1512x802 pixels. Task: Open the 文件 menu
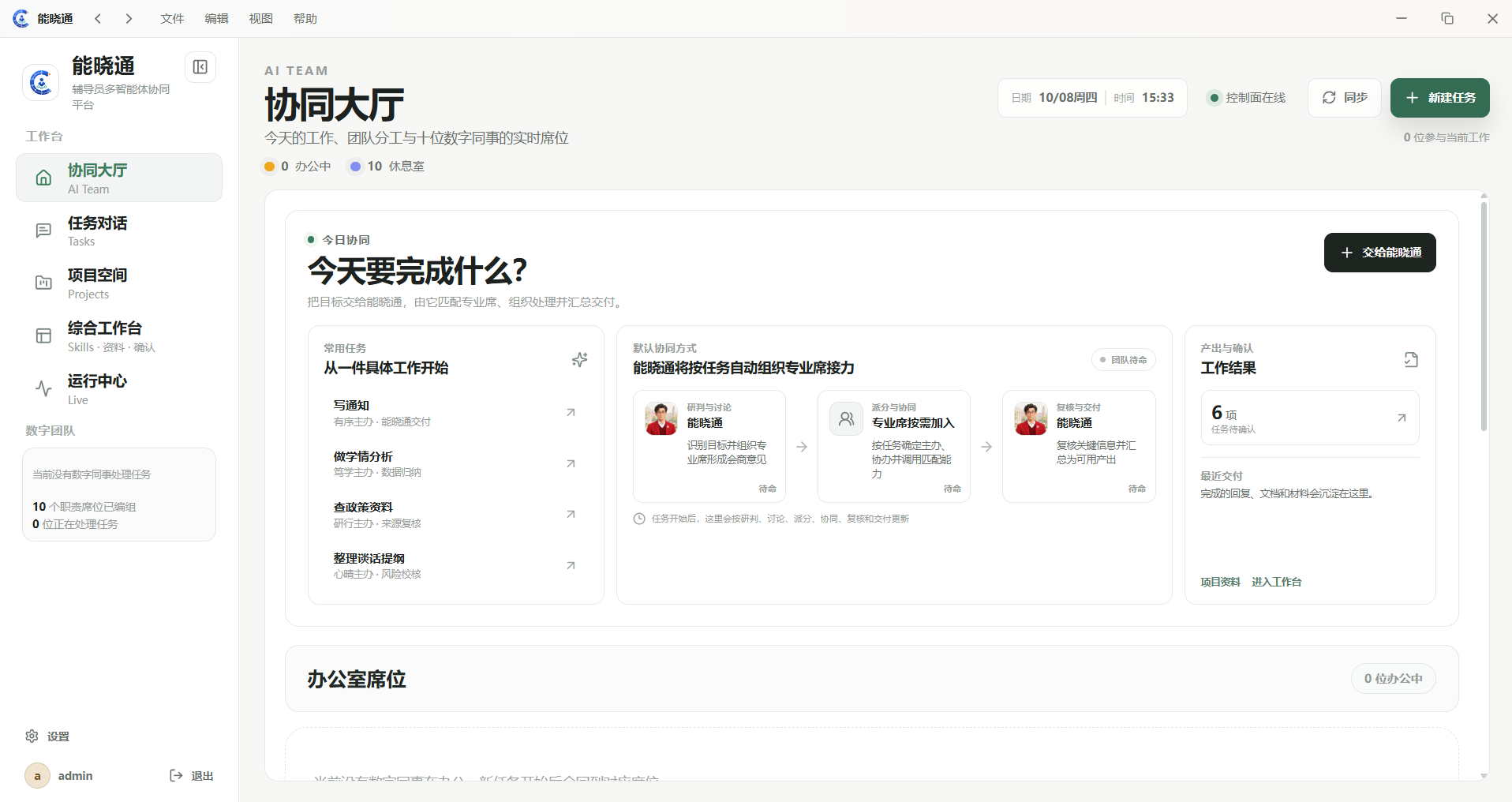point(172,18)
